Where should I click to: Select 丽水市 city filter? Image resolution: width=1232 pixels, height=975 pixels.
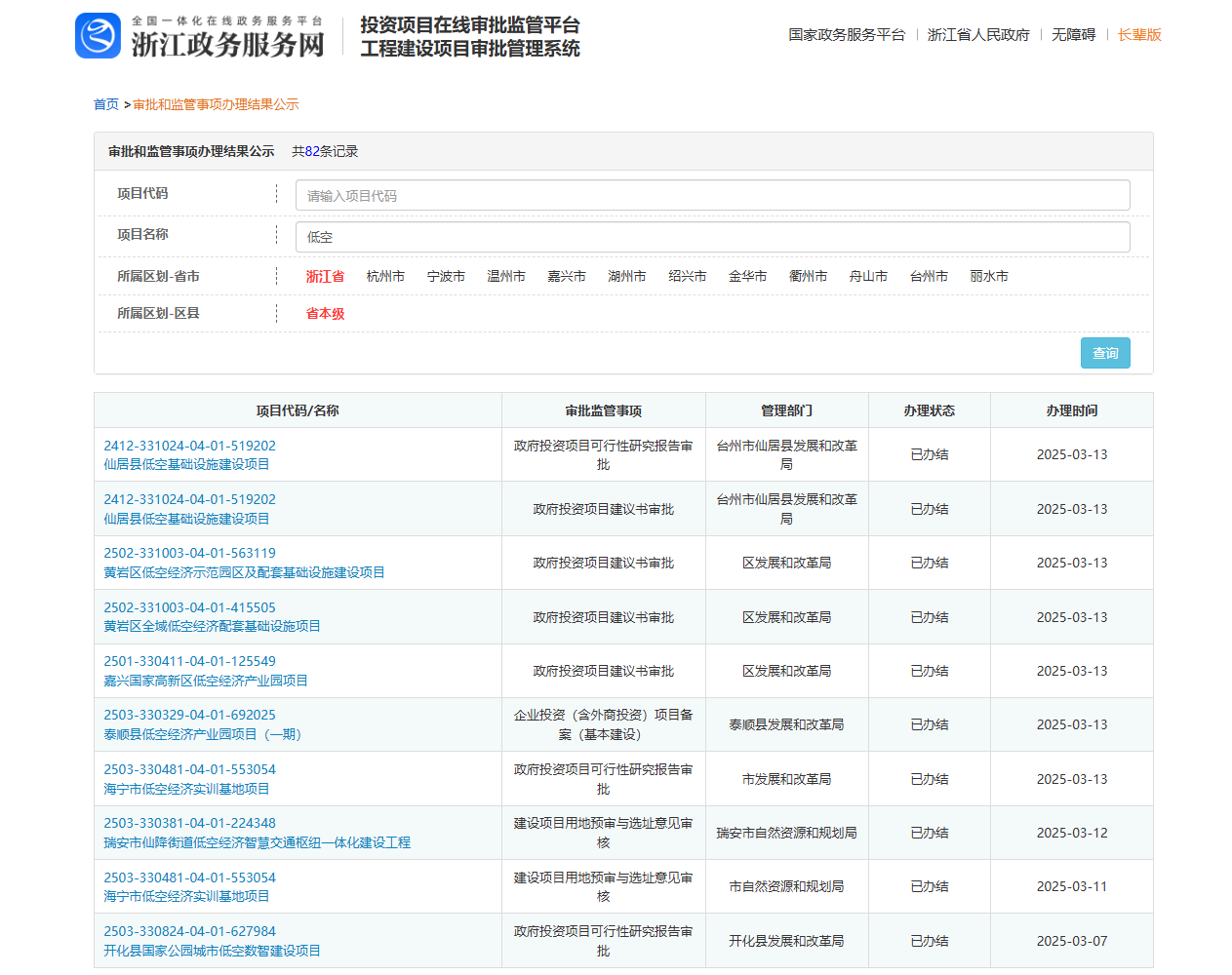click(989, 277)
